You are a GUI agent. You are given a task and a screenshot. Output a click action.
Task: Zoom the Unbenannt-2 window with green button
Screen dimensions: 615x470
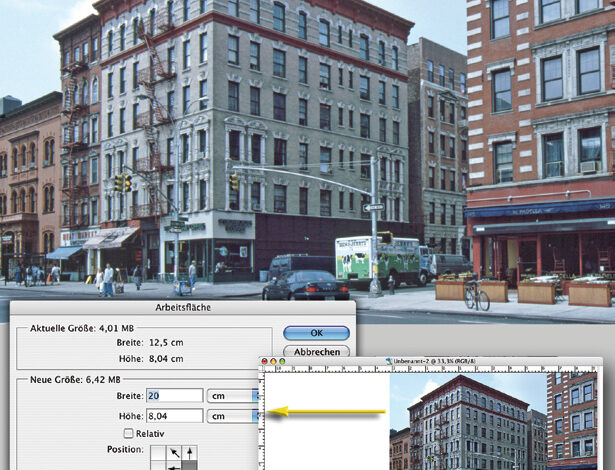coord(282,361)
